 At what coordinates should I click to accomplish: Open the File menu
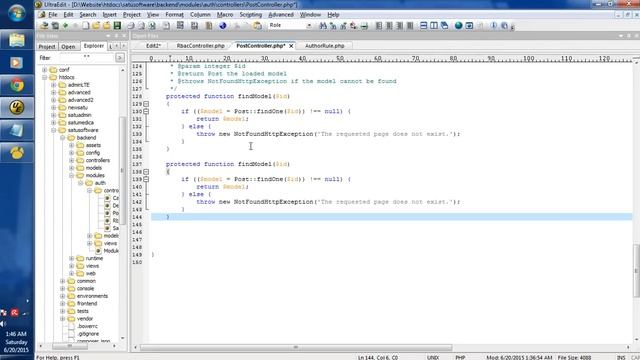pos(53,15)
